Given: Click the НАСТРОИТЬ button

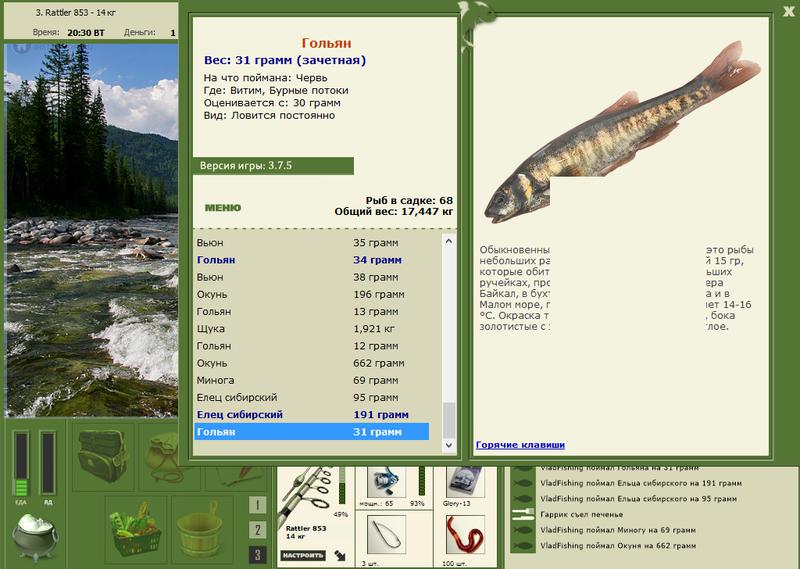Looking at the screenshot, I should tap(303, 555).
